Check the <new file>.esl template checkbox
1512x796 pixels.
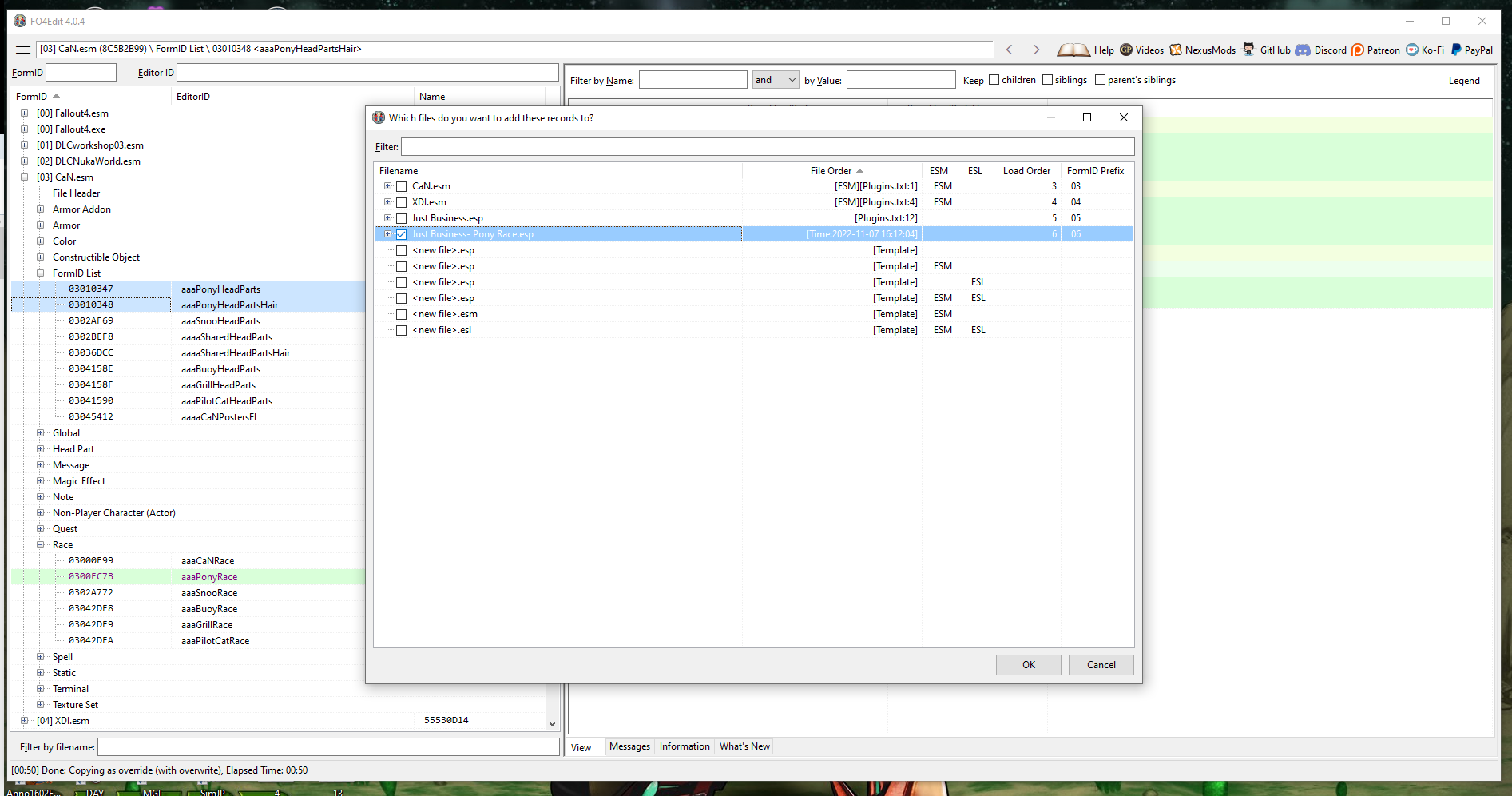tap(402, 330)
